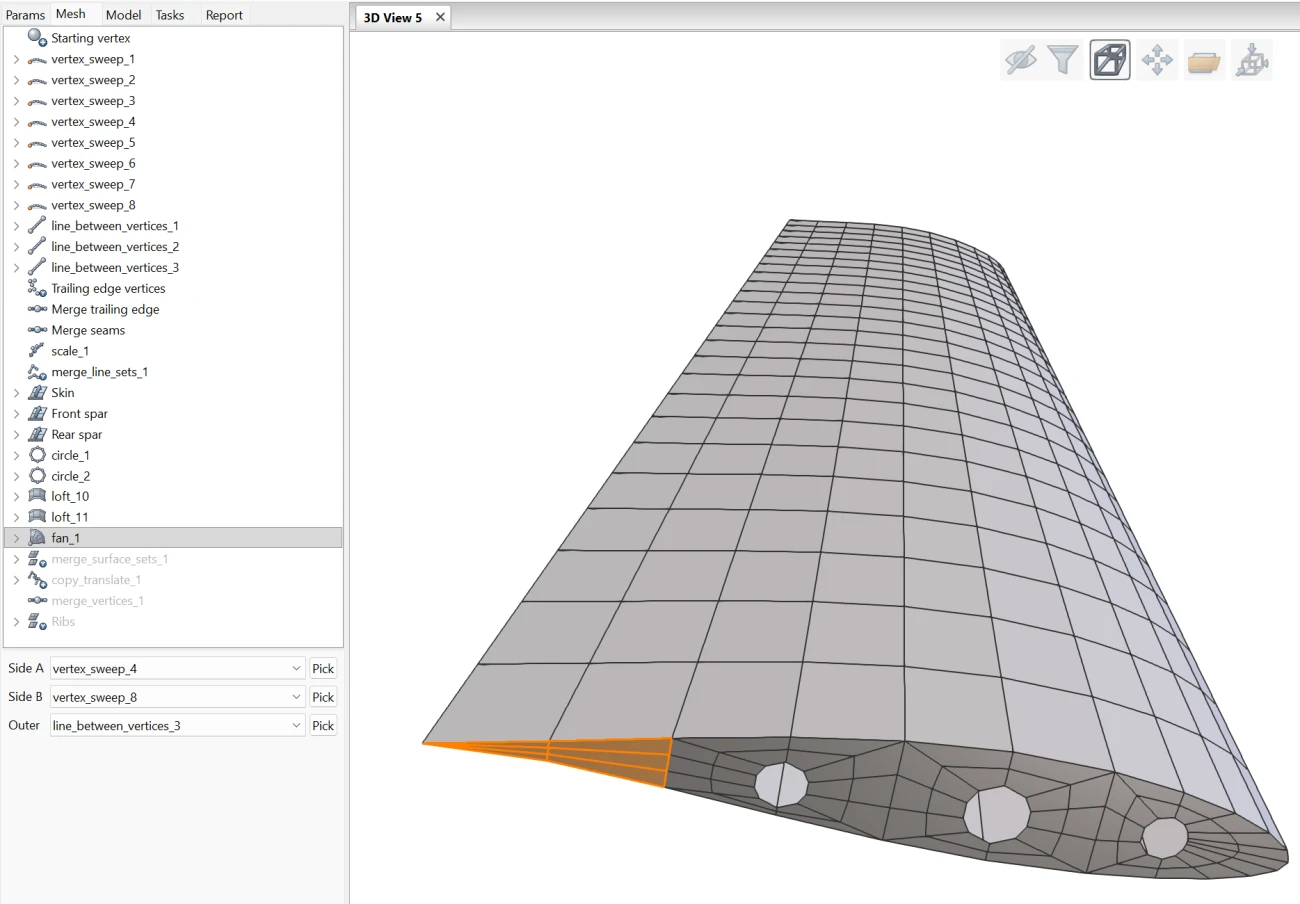Click the hide selection eye icon

pos(1020,60)
